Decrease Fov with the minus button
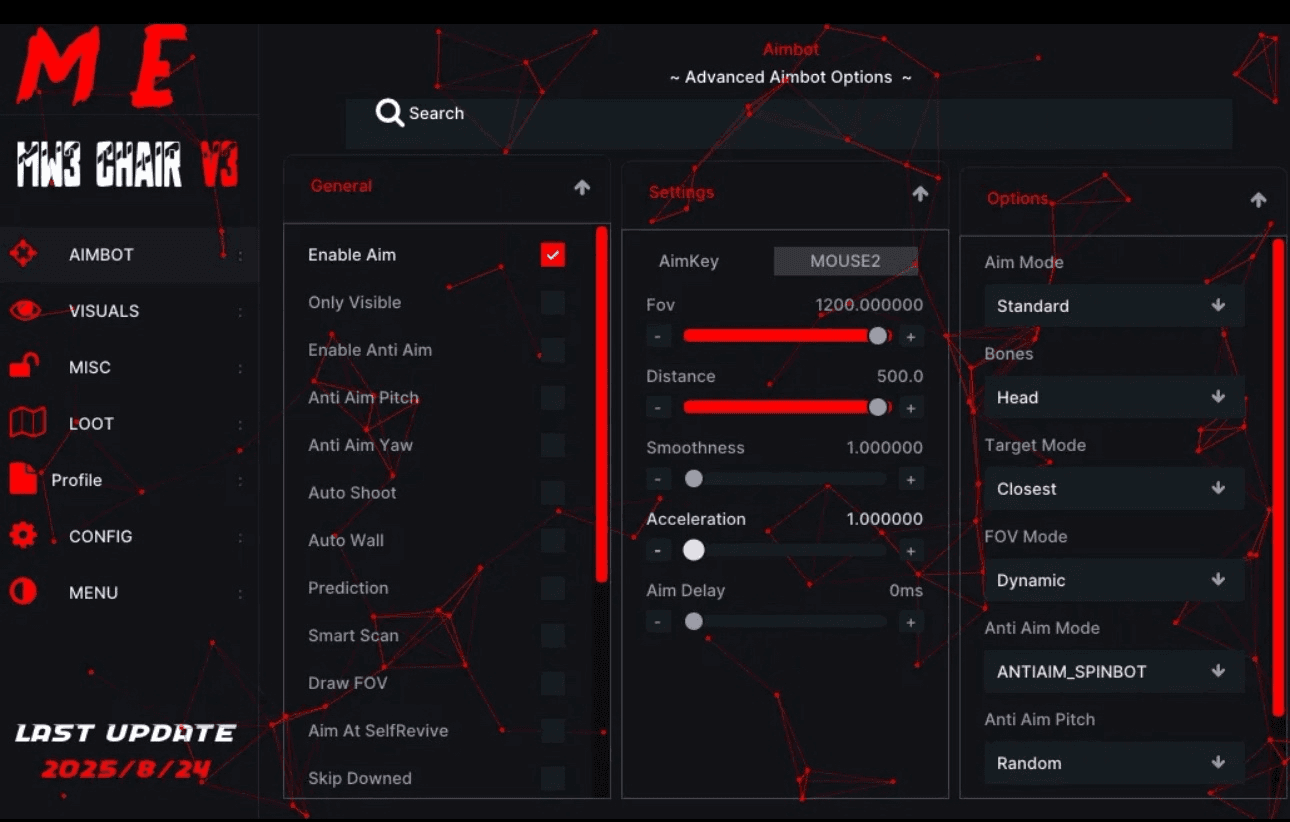The height and width of the screenshot is (822, 1290). point(657,337)
